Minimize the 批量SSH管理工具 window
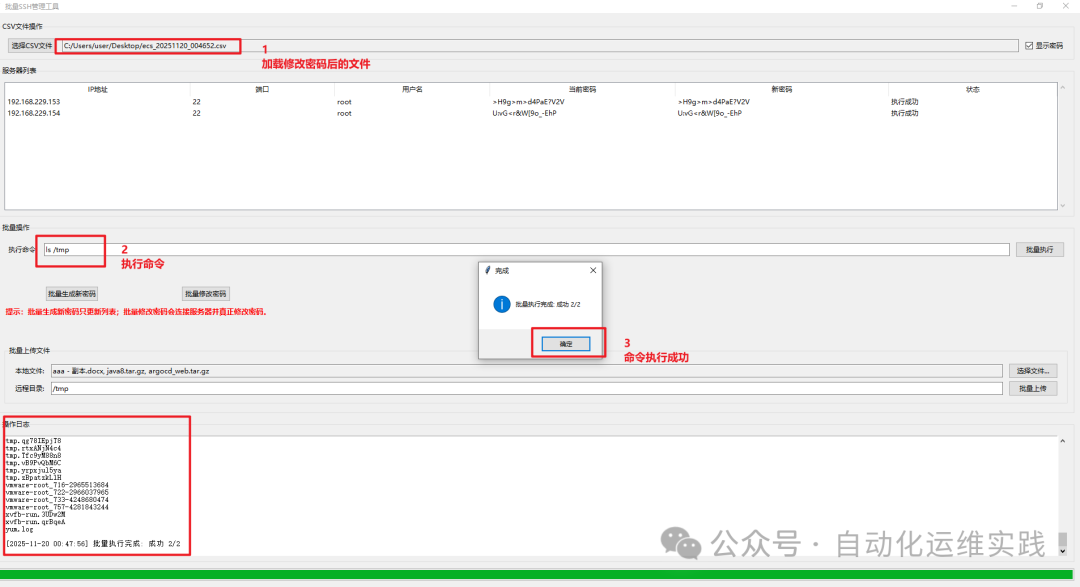 pos(1014,6)
